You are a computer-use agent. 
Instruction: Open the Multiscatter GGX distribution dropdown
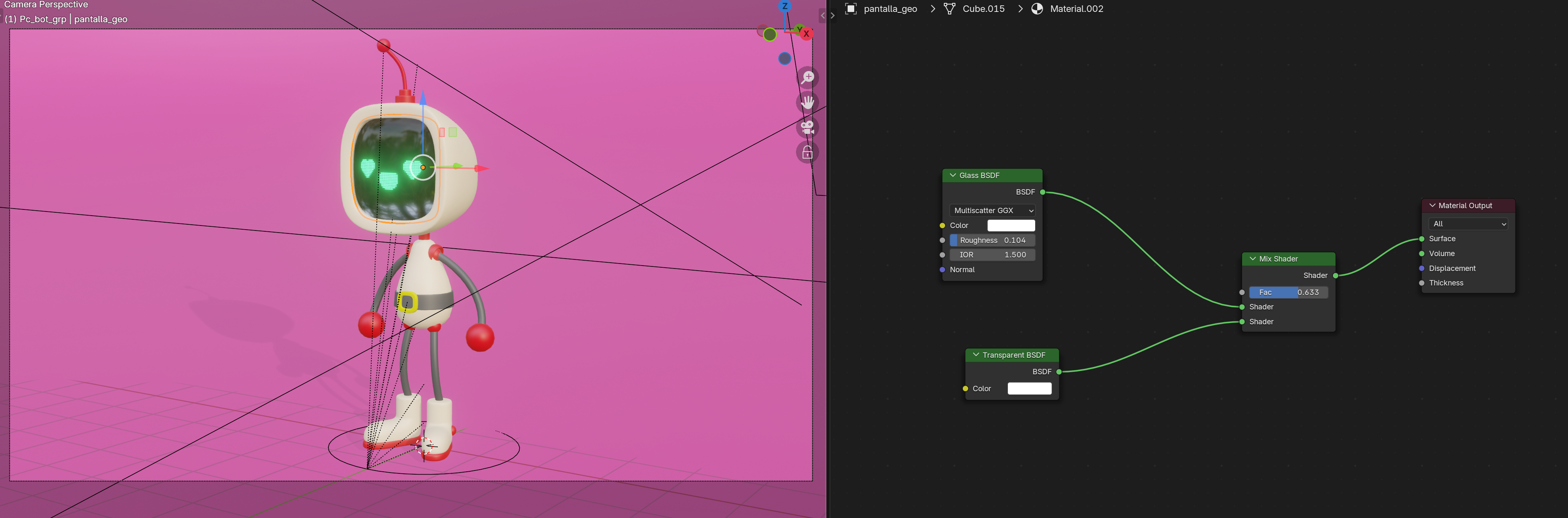(x=992, y=211)
